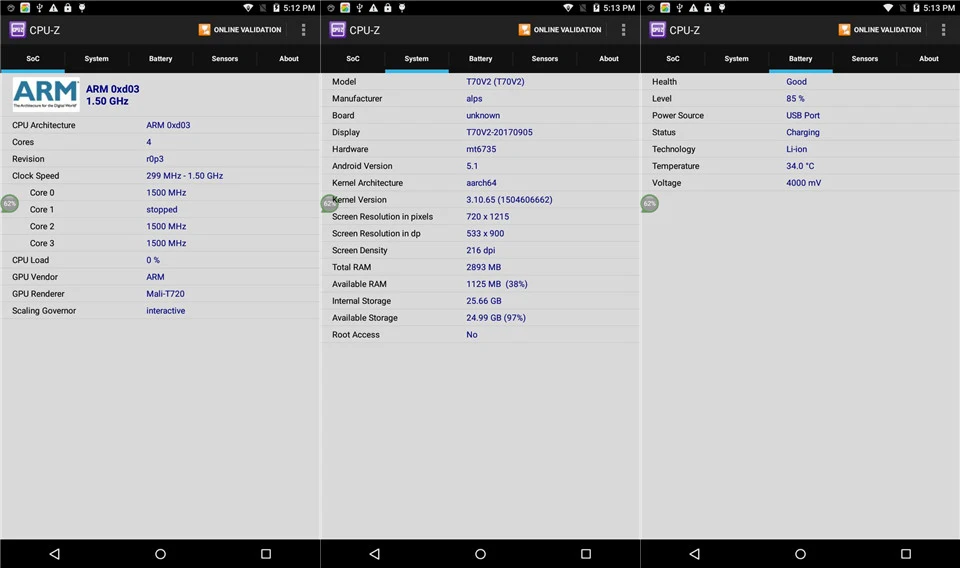Select Available Storage '24.99 GB (97%)'

(496, 318)
